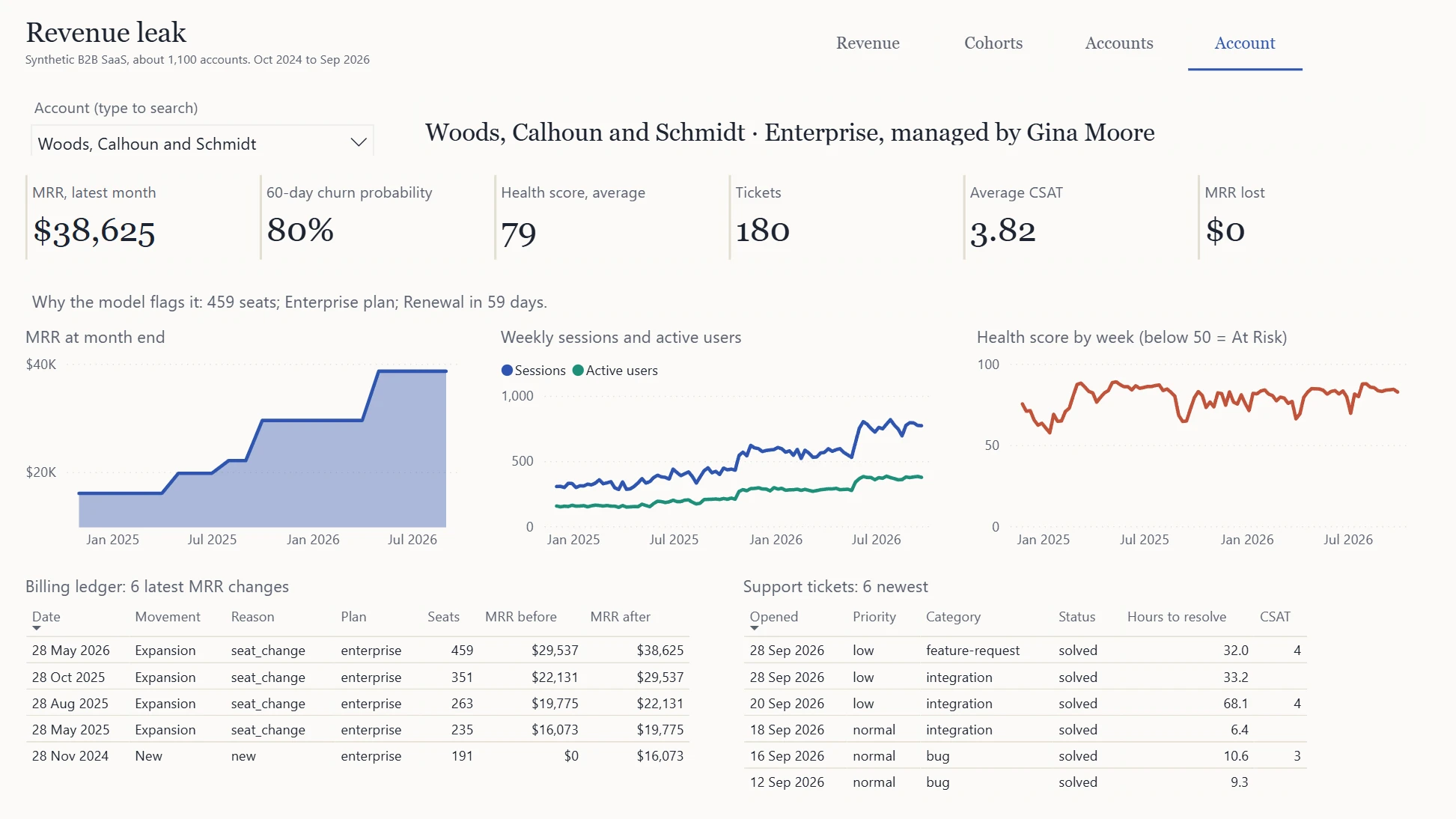This screenshot has width=1456, height=819.
Task: Sort ledger by MRR after header
Action: click(620, 617)
